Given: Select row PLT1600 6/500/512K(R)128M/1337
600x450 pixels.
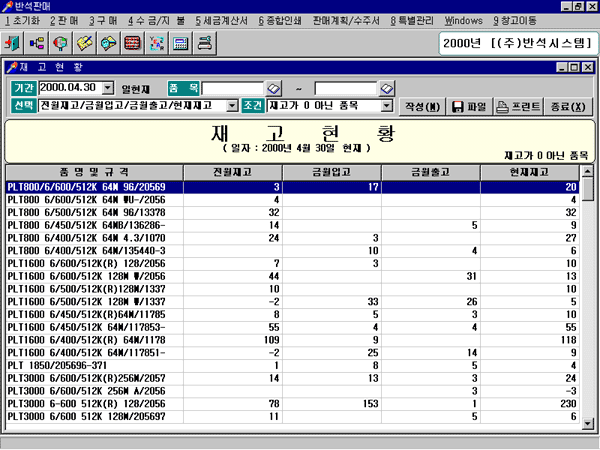Looking at the screenshot, I should [293, 289].
